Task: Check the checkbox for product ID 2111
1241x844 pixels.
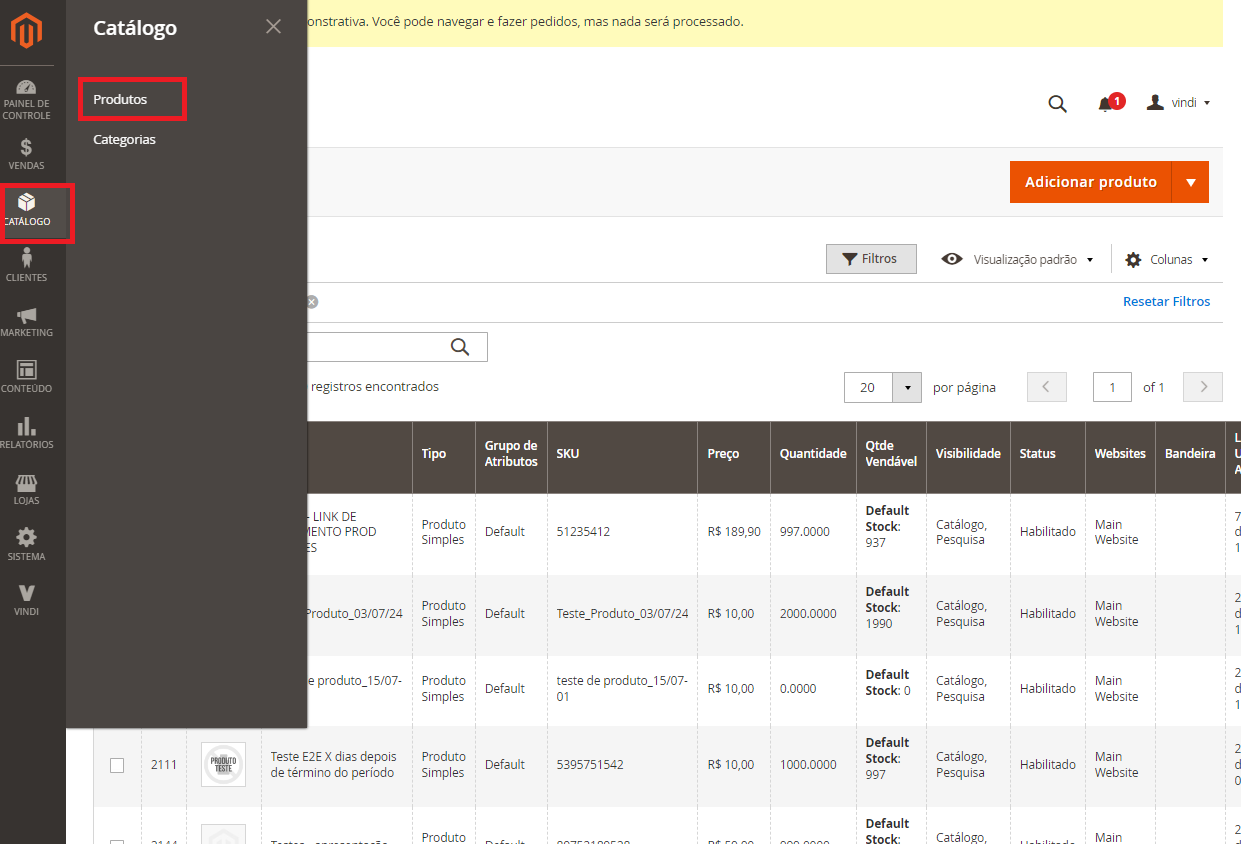Action: click(x=117, y=765)
